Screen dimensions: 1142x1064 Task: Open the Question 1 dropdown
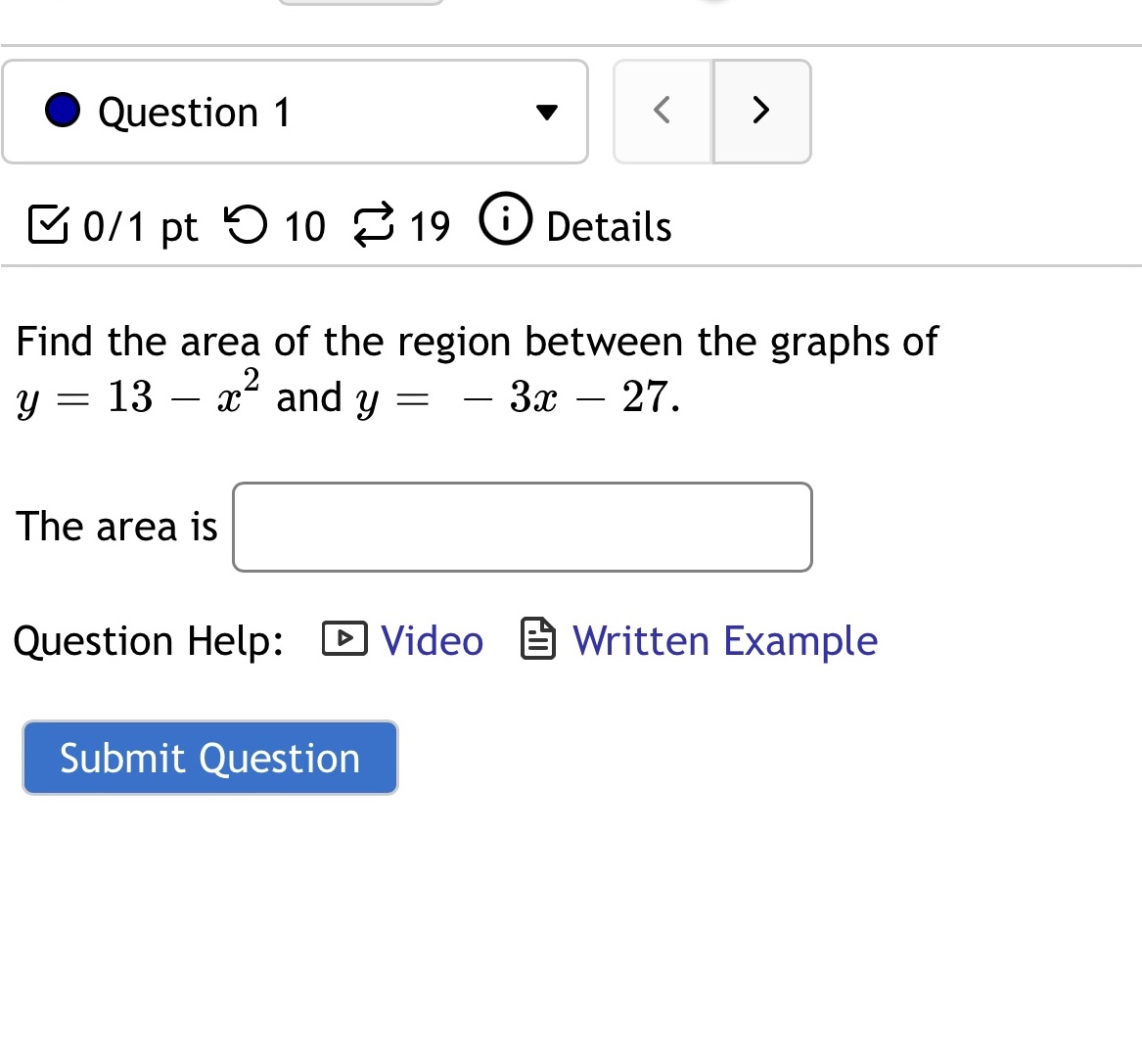click(x=294, y=111)
